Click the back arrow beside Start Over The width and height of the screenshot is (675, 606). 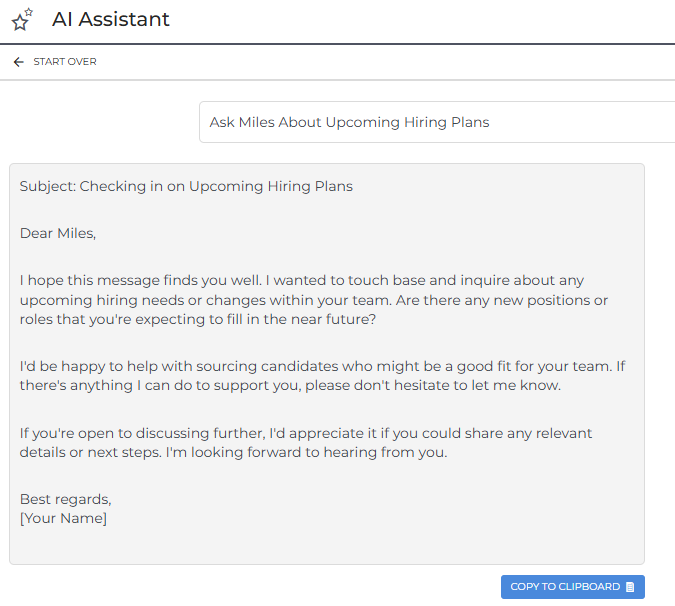point(18,62)
